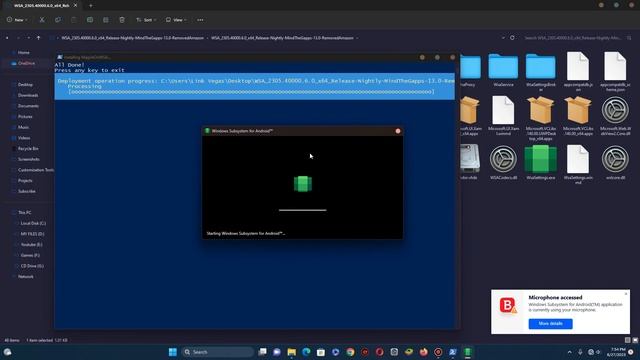Open Desktop in navigation pane
This screenshot has width=640, height=360.
(x=25, y=84)
